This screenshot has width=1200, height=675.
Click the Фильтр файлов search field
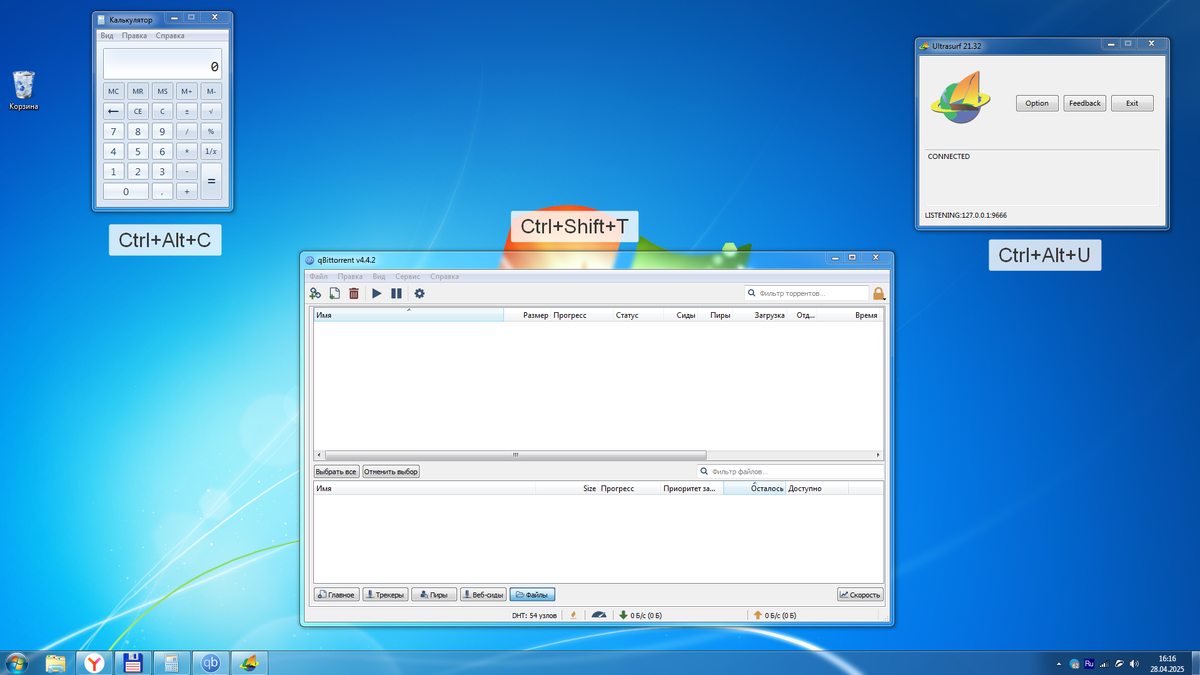[790, 471]
